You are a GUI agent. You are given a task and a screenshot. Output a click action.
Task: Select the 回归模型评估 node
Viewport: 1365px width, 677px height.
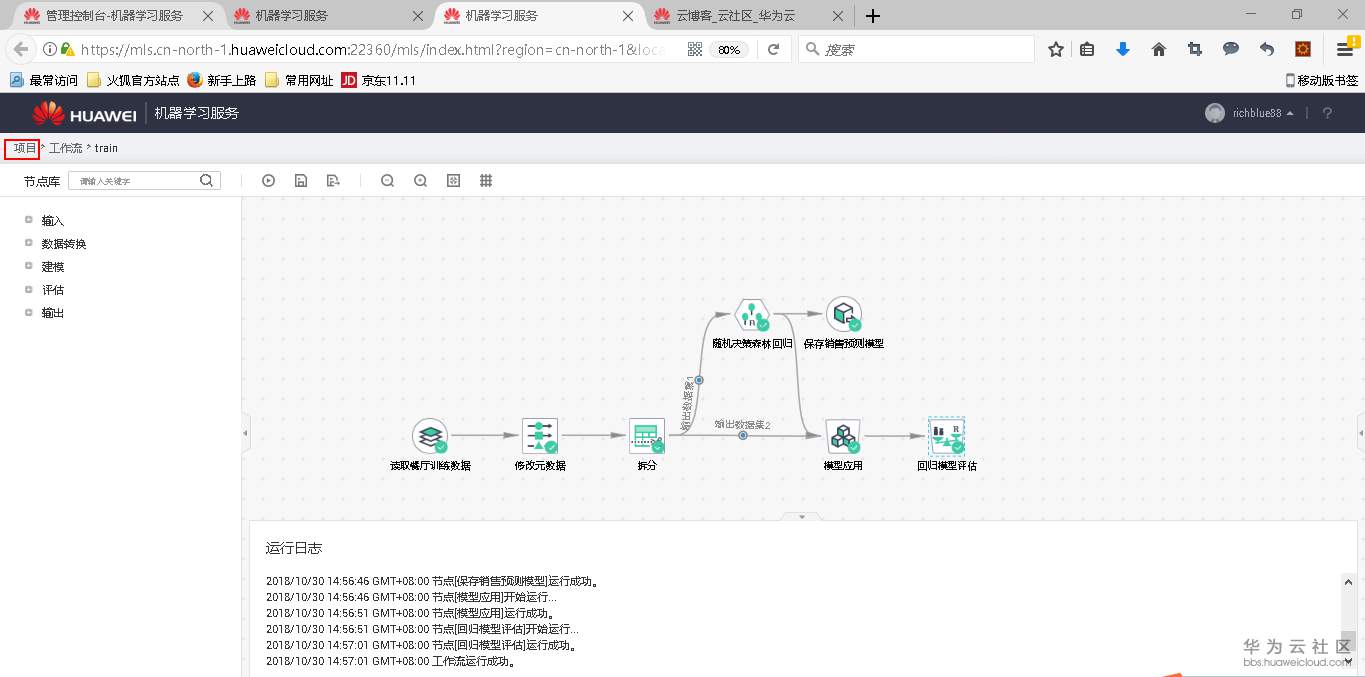pyautogui.click(x=946, y=436)
